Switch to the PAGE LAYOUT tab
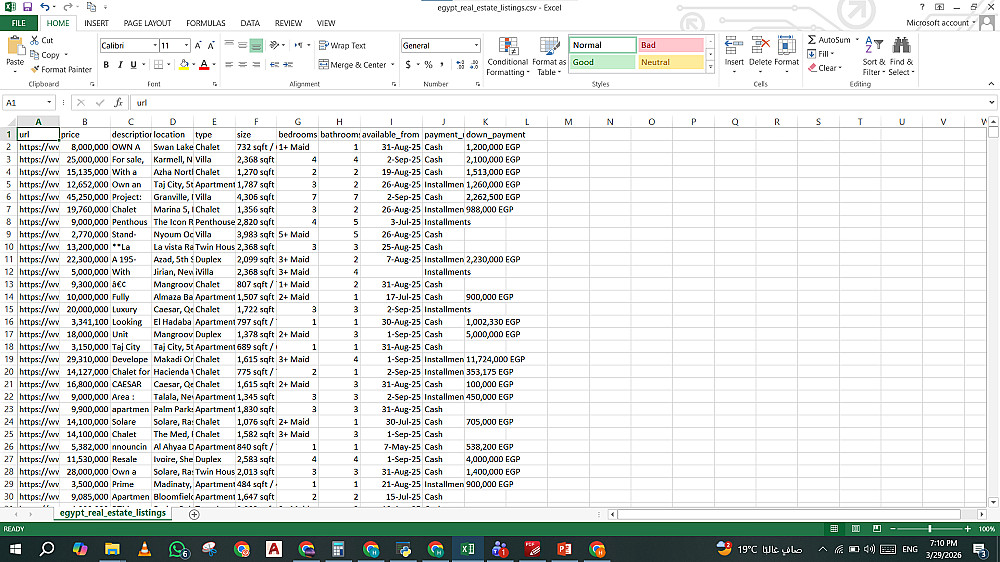This screenshot has height=562, width=1000. (x=147, y=23)
